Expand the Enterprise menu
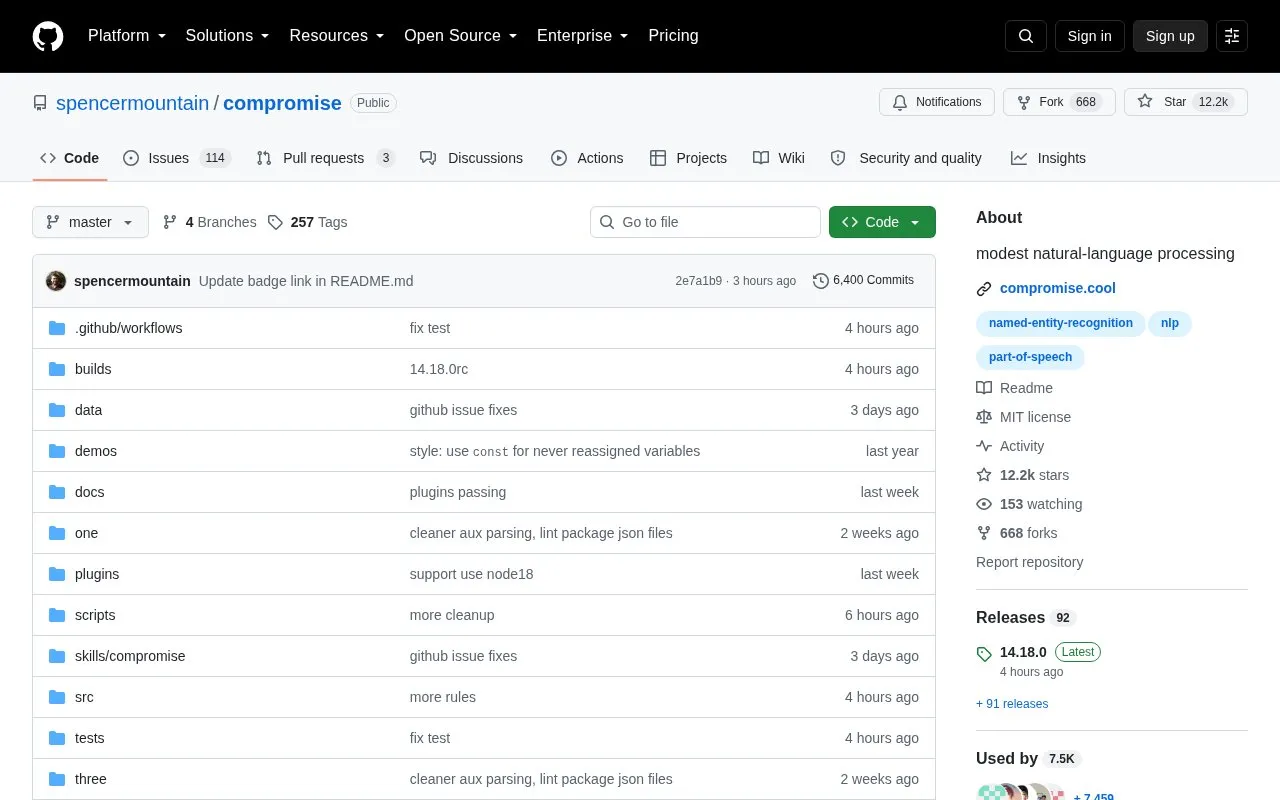The width and height of the screenshot is (1280, 800). (x=583, y=36)
